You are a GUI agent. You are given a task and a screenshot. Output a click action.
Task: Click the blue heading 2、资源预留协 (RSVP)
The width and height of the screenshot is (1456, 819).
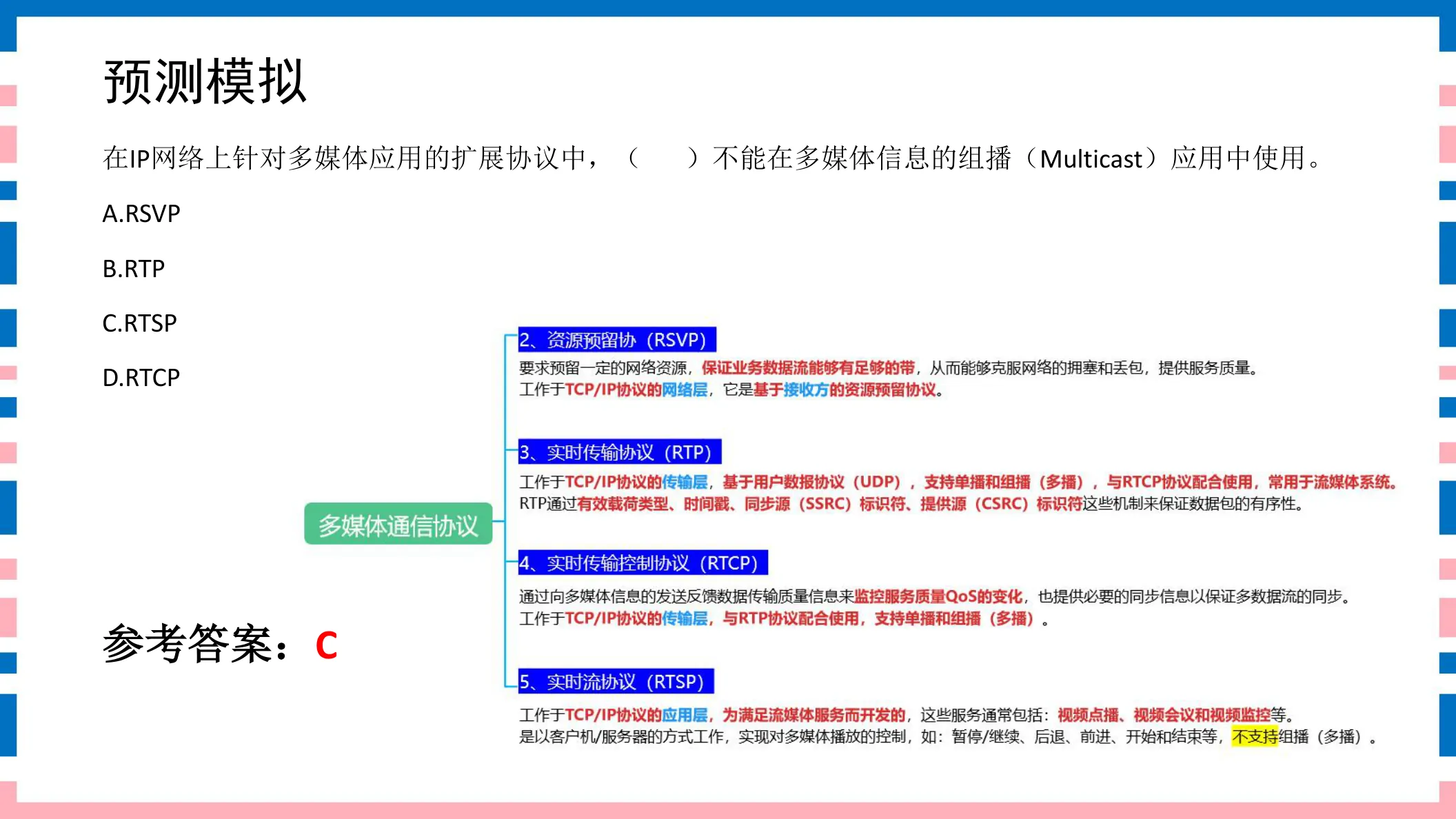point(617,340)
